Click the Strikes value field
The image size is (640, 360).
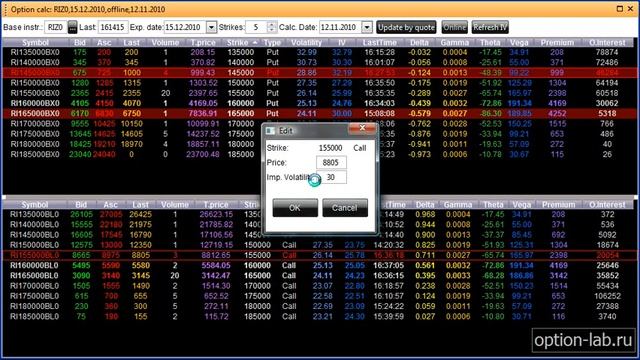(x=256, y=27)
